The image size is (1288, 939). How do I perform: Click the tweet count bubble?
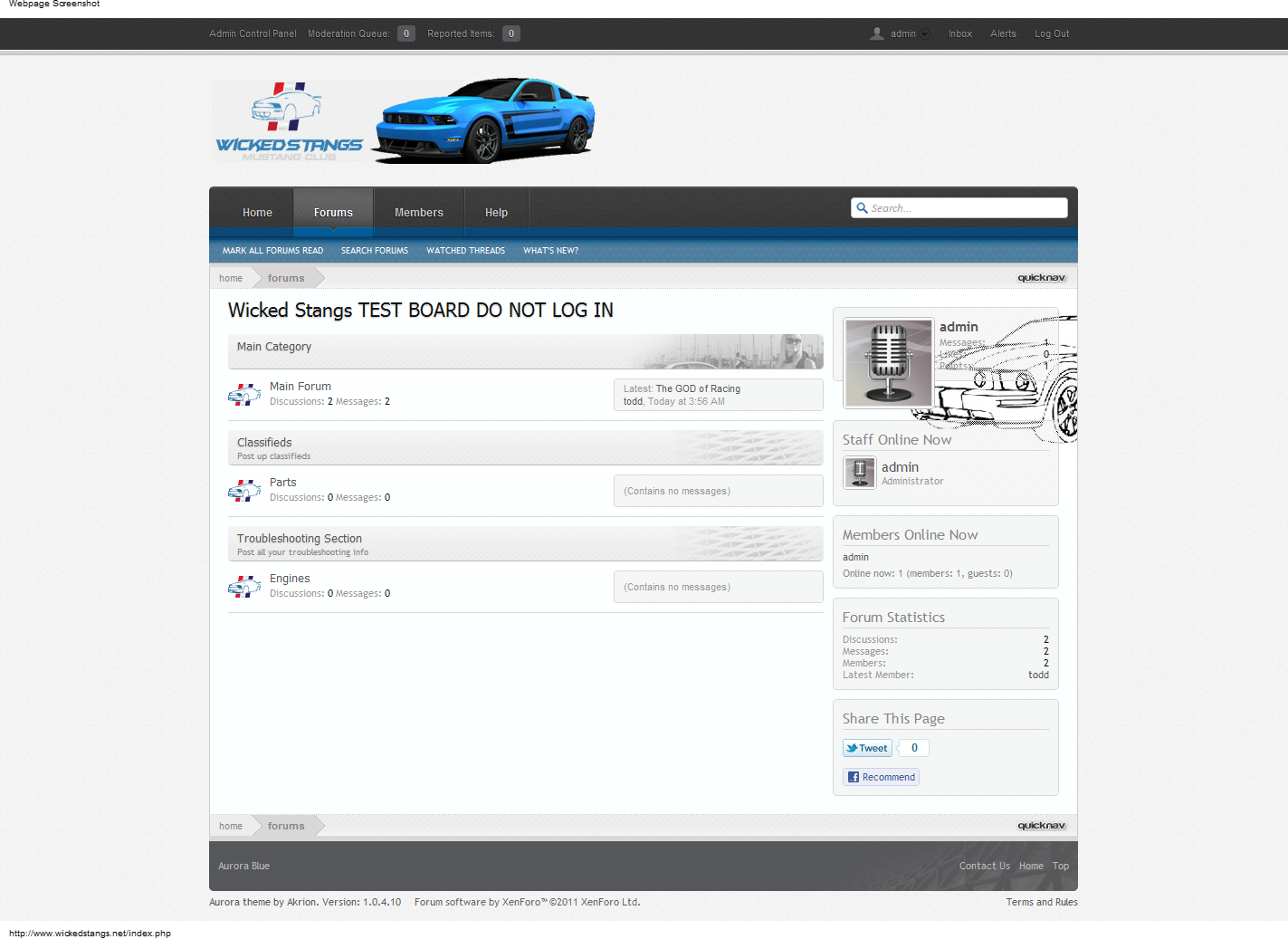[x=914, y=748]
